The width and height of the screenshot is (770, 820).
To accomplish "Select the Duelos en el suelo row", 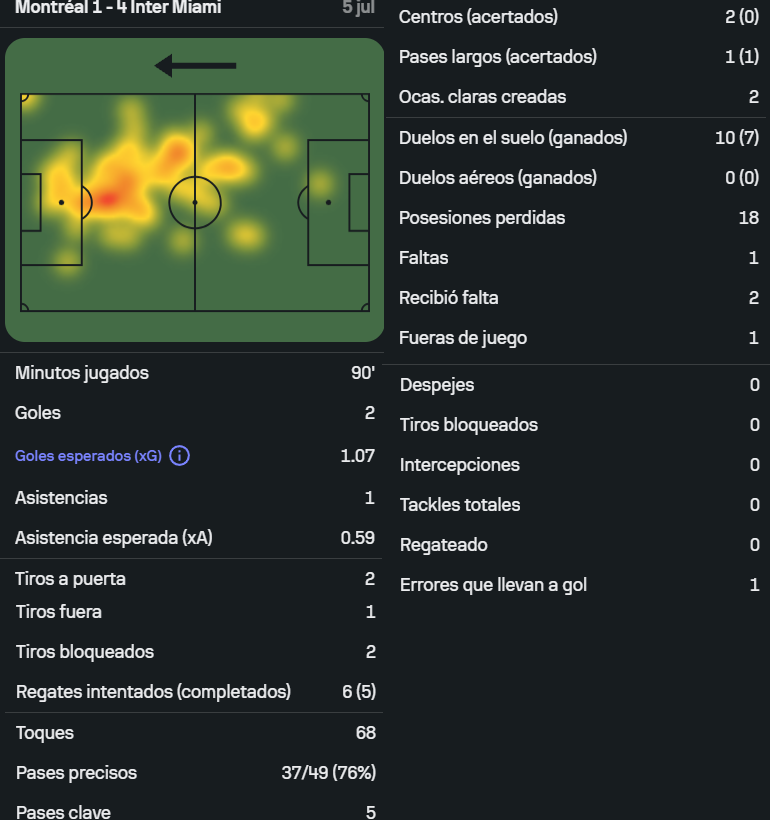I will tap(578, 138).
